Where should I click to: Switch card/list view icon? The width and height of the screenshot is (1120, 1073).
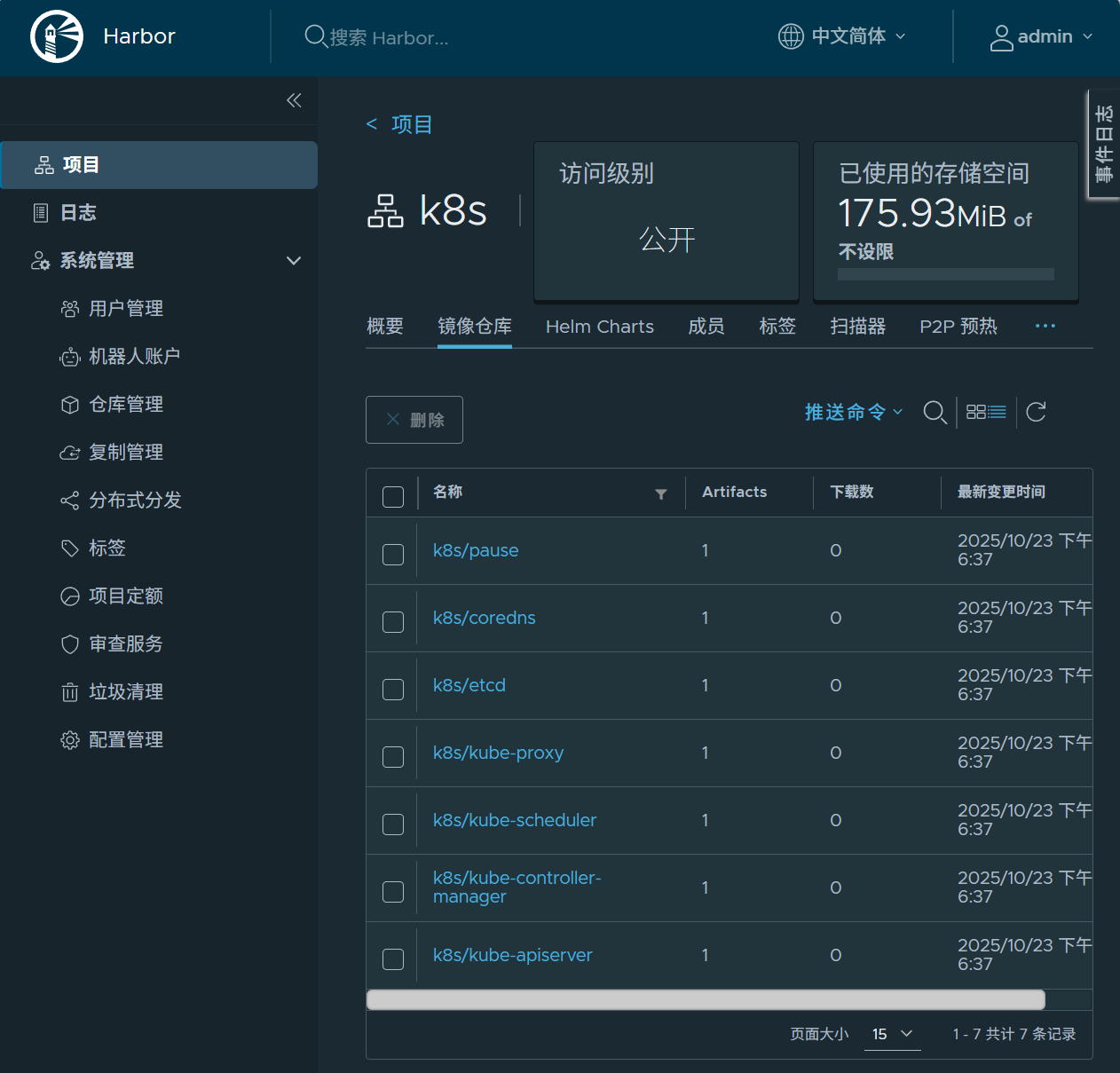point(986,412)
